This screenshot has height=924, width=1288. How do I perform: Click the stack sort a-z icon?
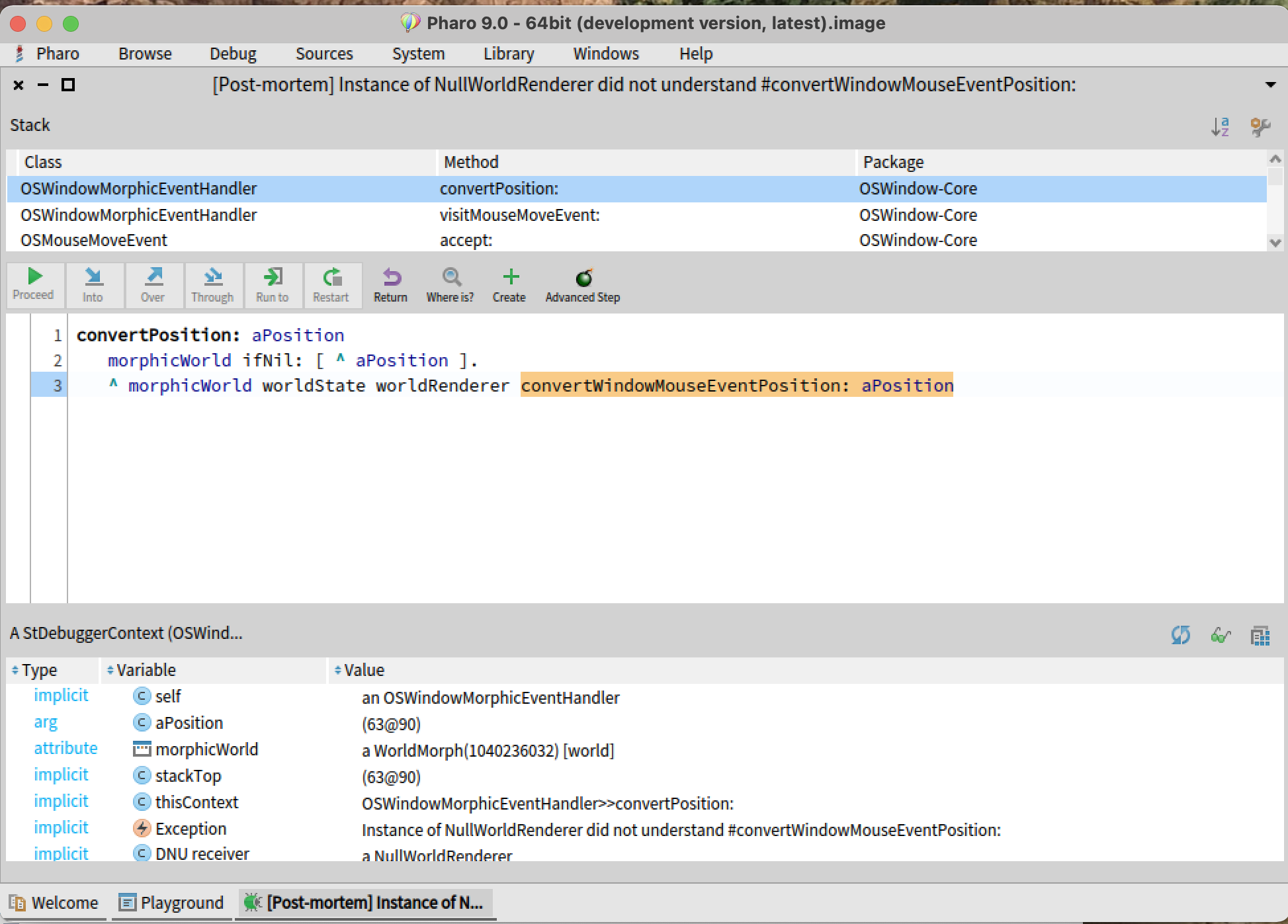pos(1220,126)
